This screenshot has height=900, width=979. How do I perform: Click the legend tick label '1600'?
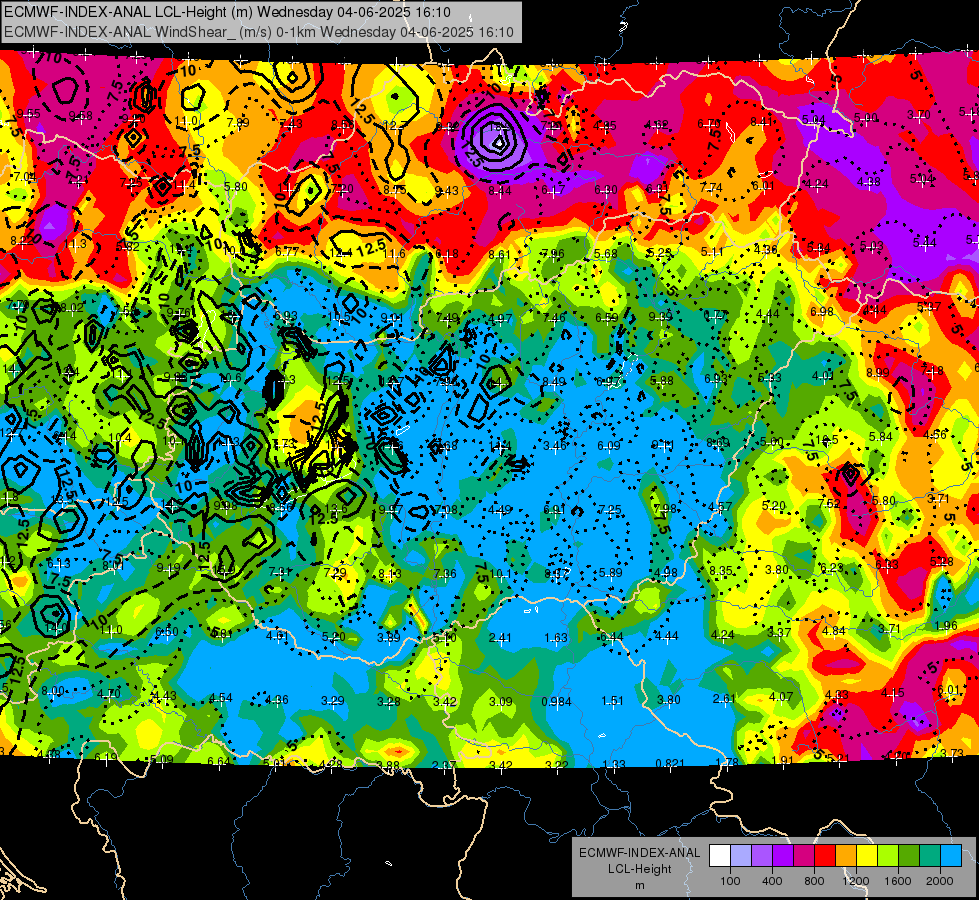click(898, 881)
